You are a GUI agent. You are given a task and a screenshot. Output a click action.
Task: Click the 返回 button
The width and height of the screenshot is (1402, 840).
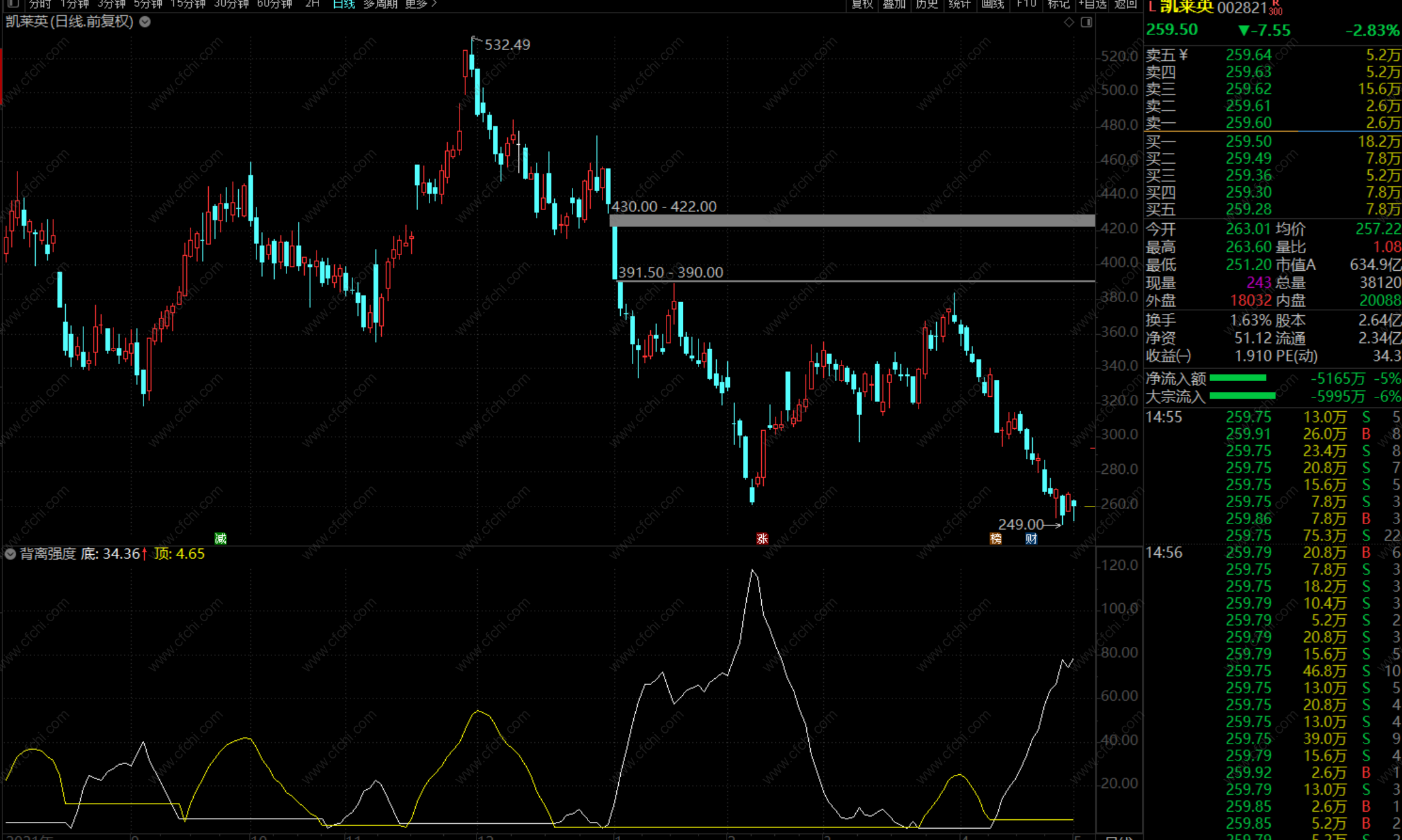[1125, 4]
